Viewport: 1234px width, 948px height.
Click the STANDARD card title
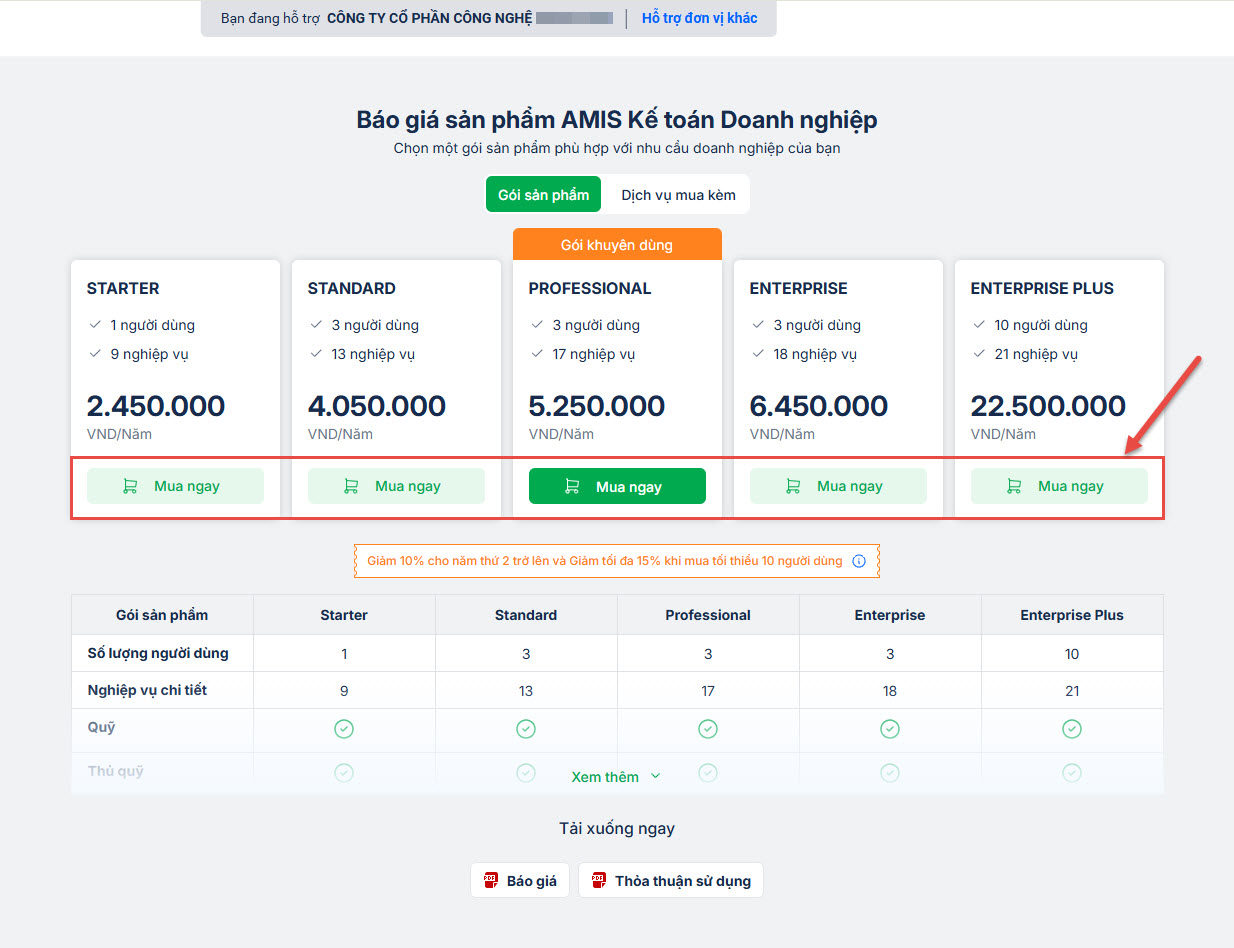[x=352, y=288]
